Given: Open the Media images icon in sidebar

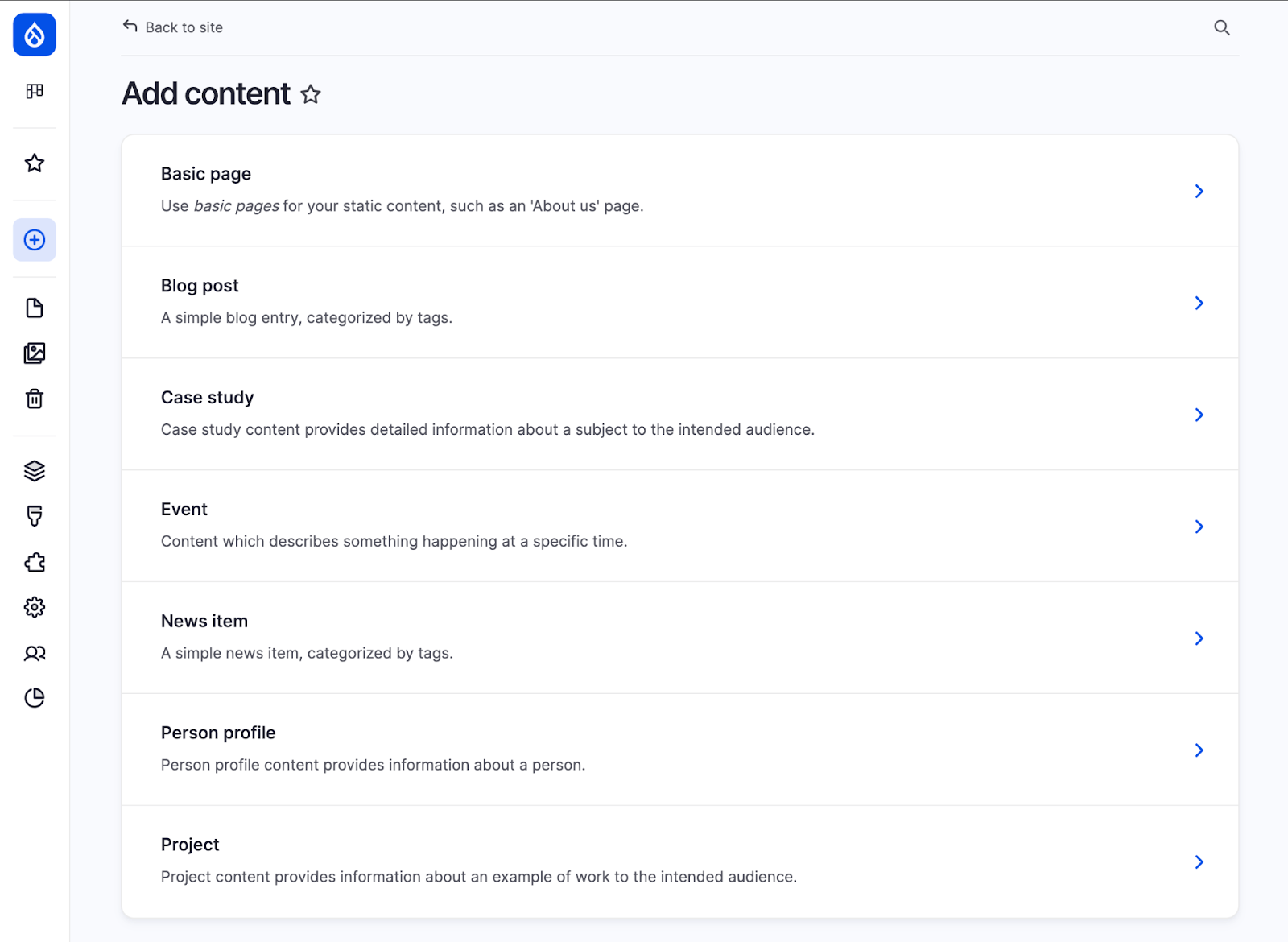Looking at the screenshot, I should point(35,353).
